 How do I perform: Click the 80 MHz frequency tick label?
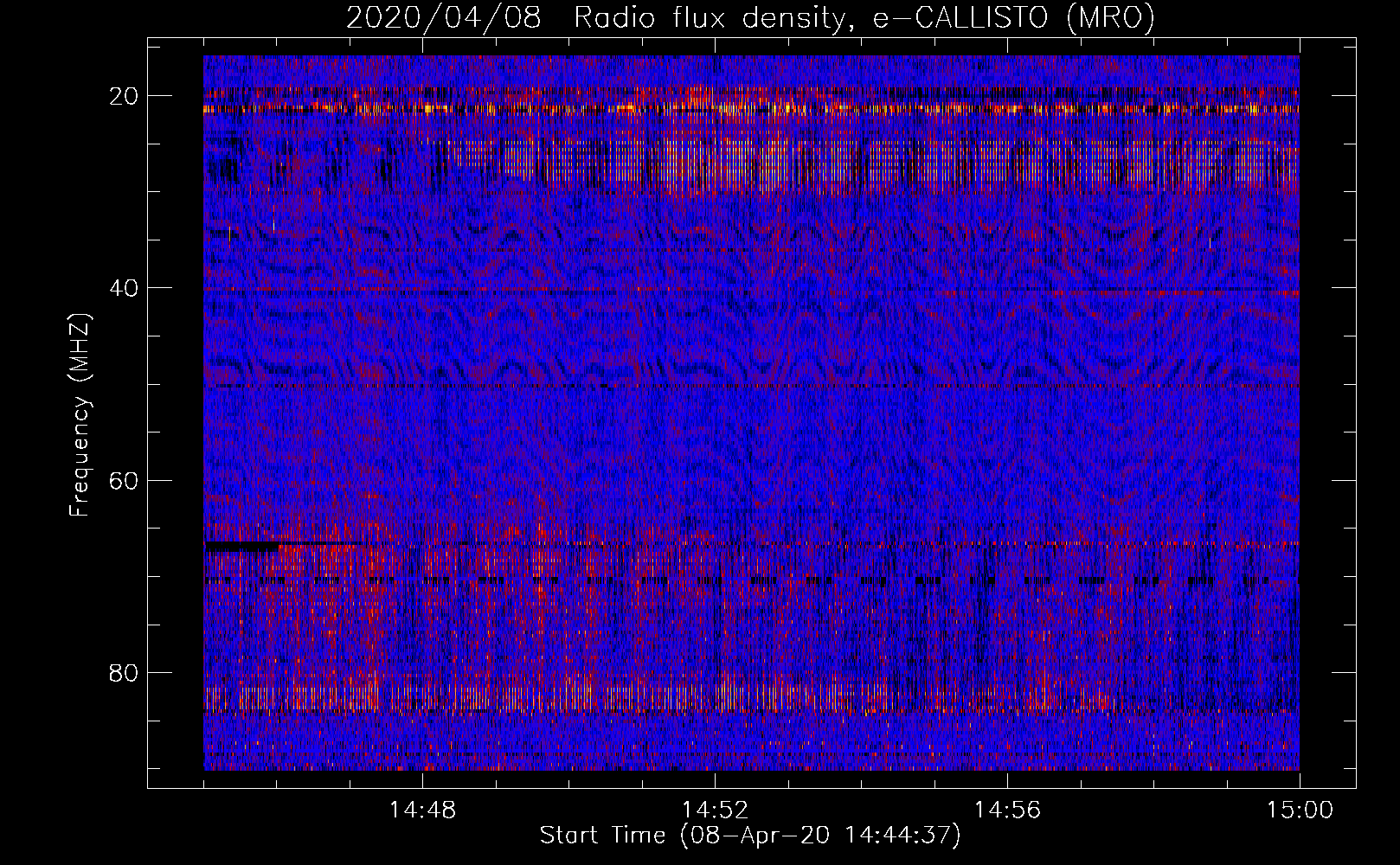click(x=125, y=673)
